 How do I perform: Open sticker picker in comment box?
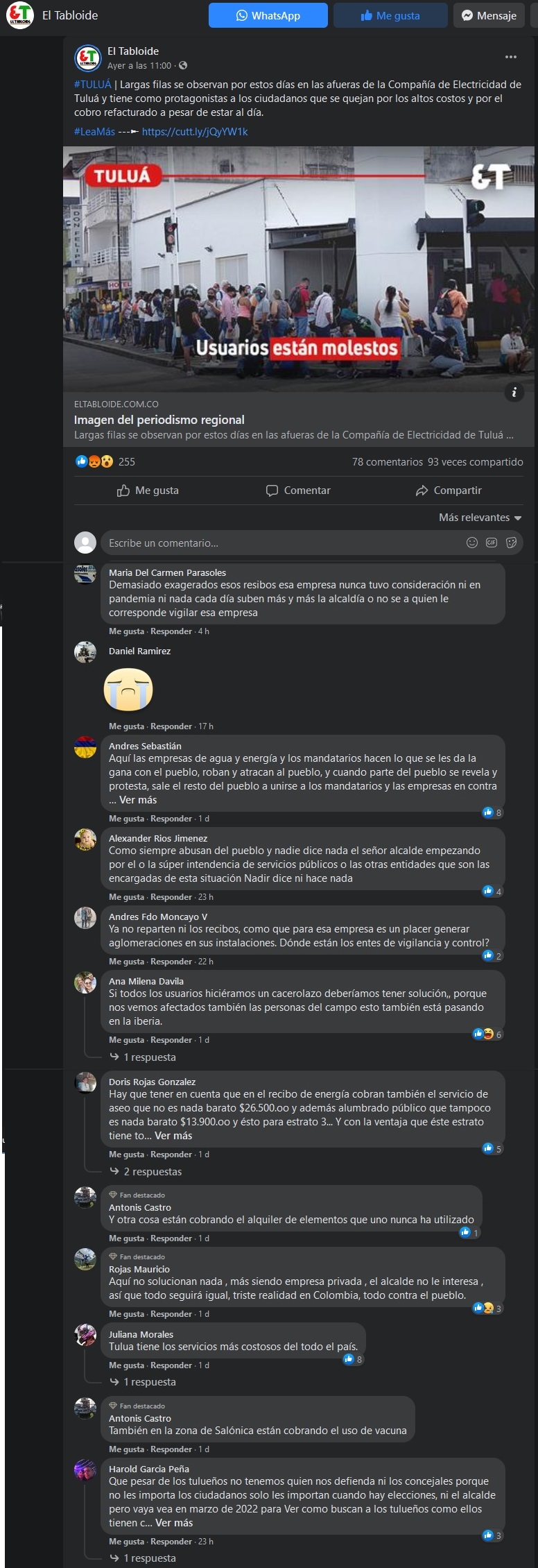click(x=511, y=543)
